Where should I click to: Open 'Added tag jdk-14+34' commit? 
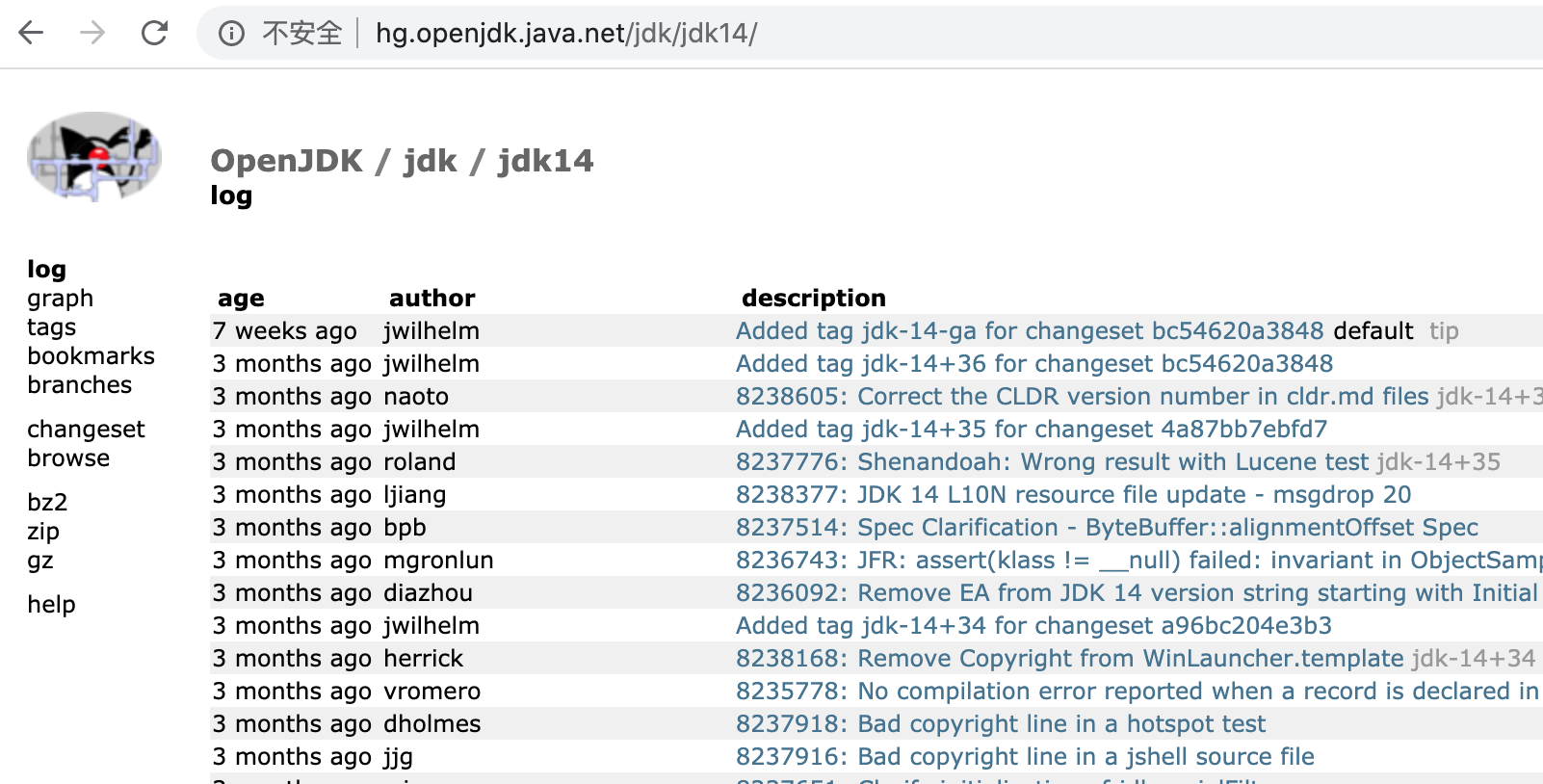pos(1034,626)
